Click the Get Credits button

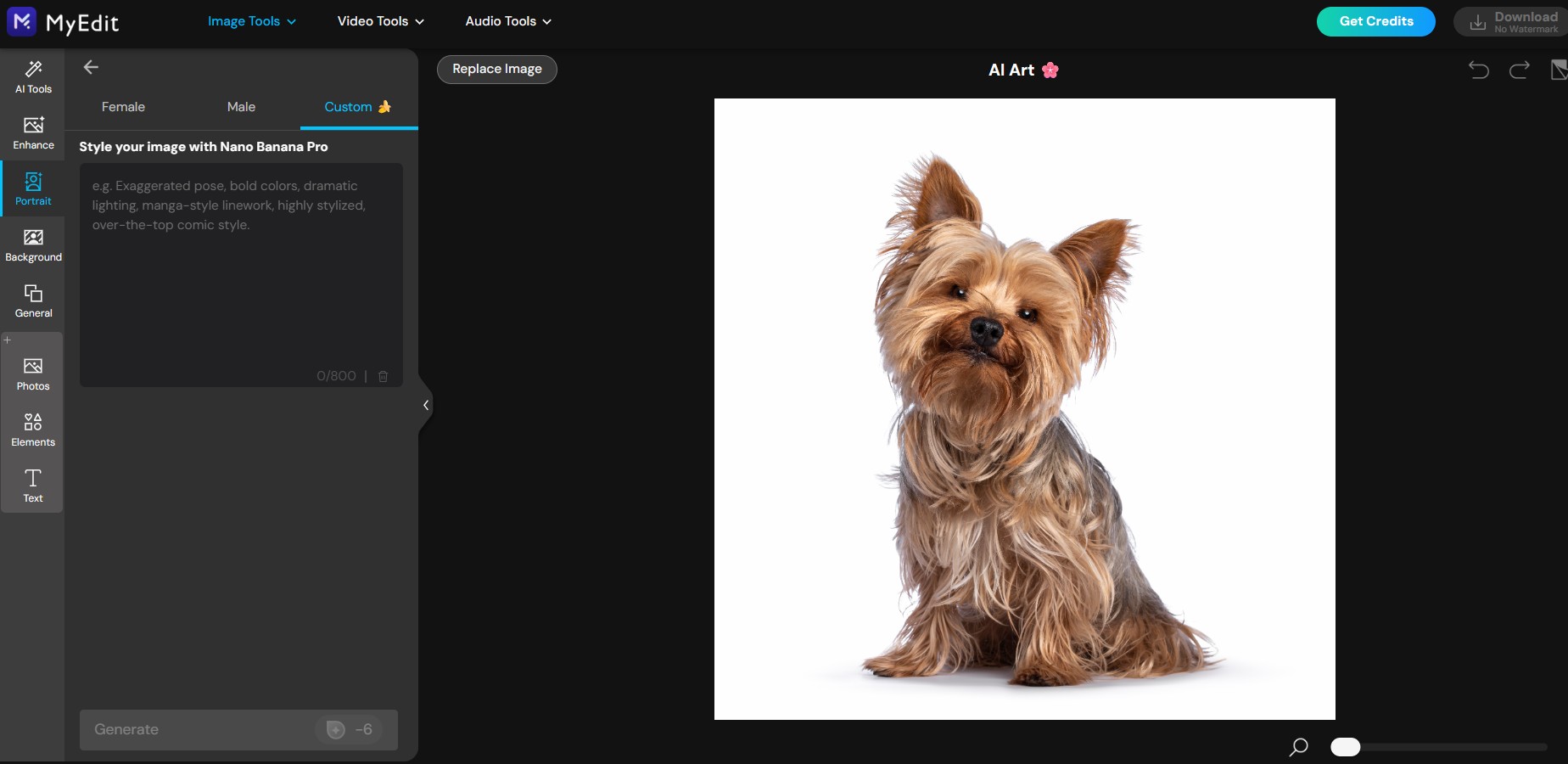pos(1375,21)
